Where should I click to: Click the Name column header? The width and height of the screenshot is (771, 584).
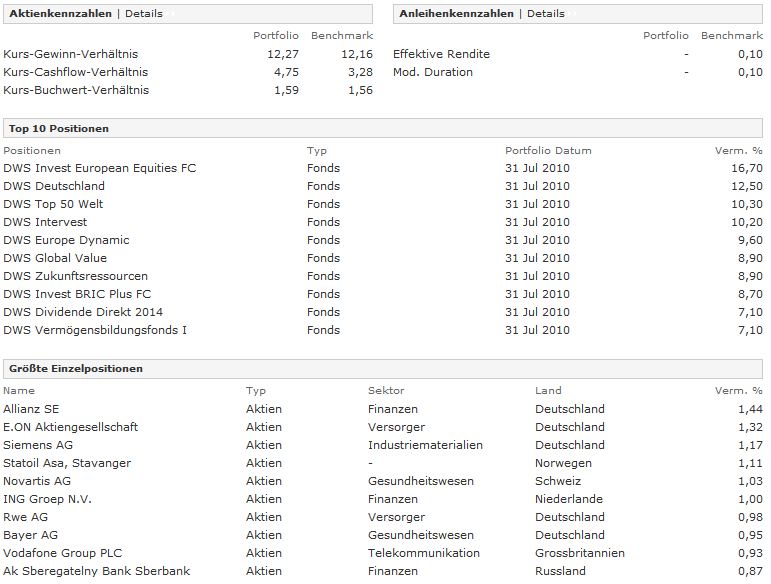(19, 391)
